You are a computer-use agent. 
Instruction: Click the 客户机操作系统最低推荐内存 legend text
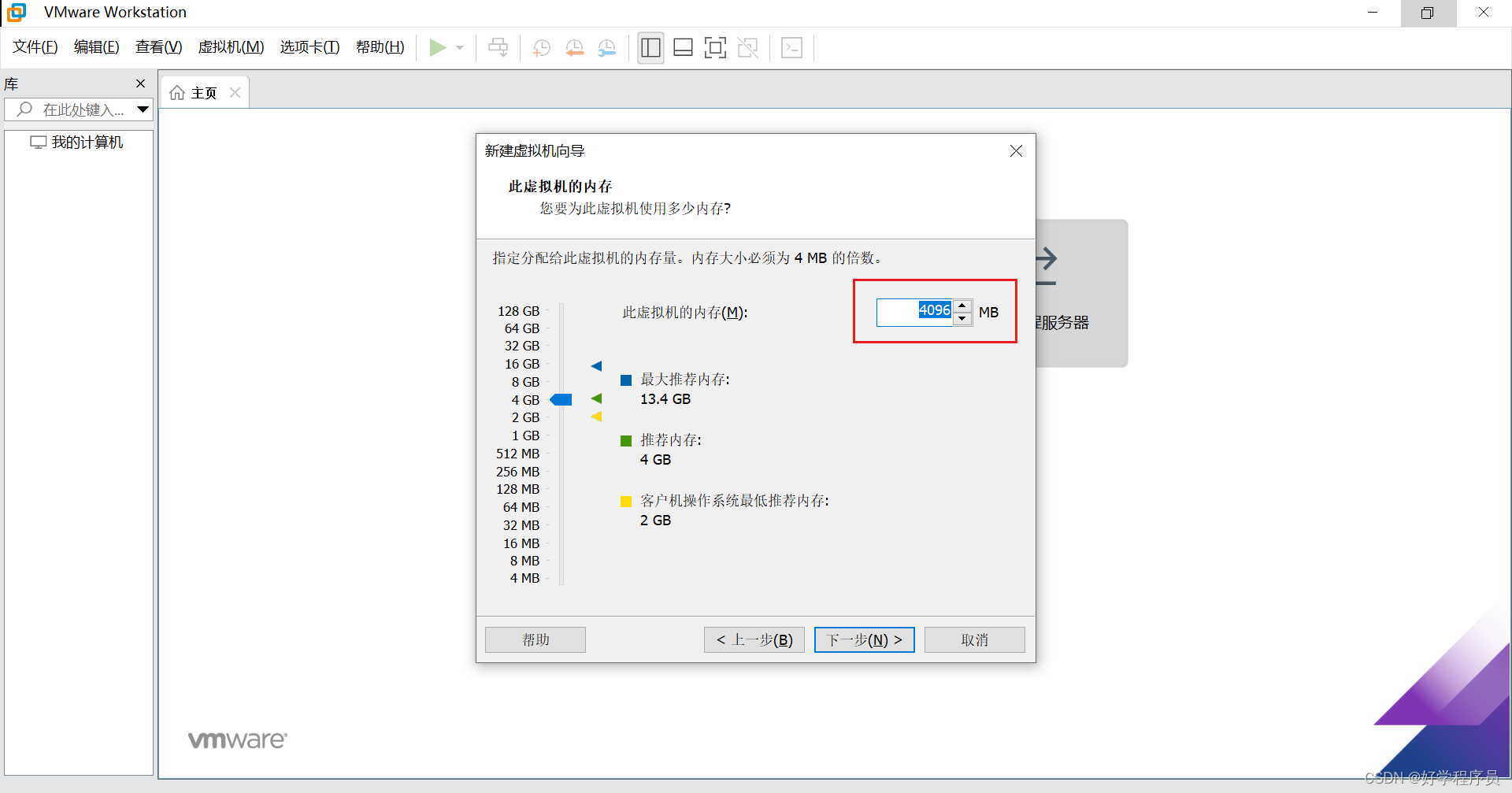(x=734, y=501)
